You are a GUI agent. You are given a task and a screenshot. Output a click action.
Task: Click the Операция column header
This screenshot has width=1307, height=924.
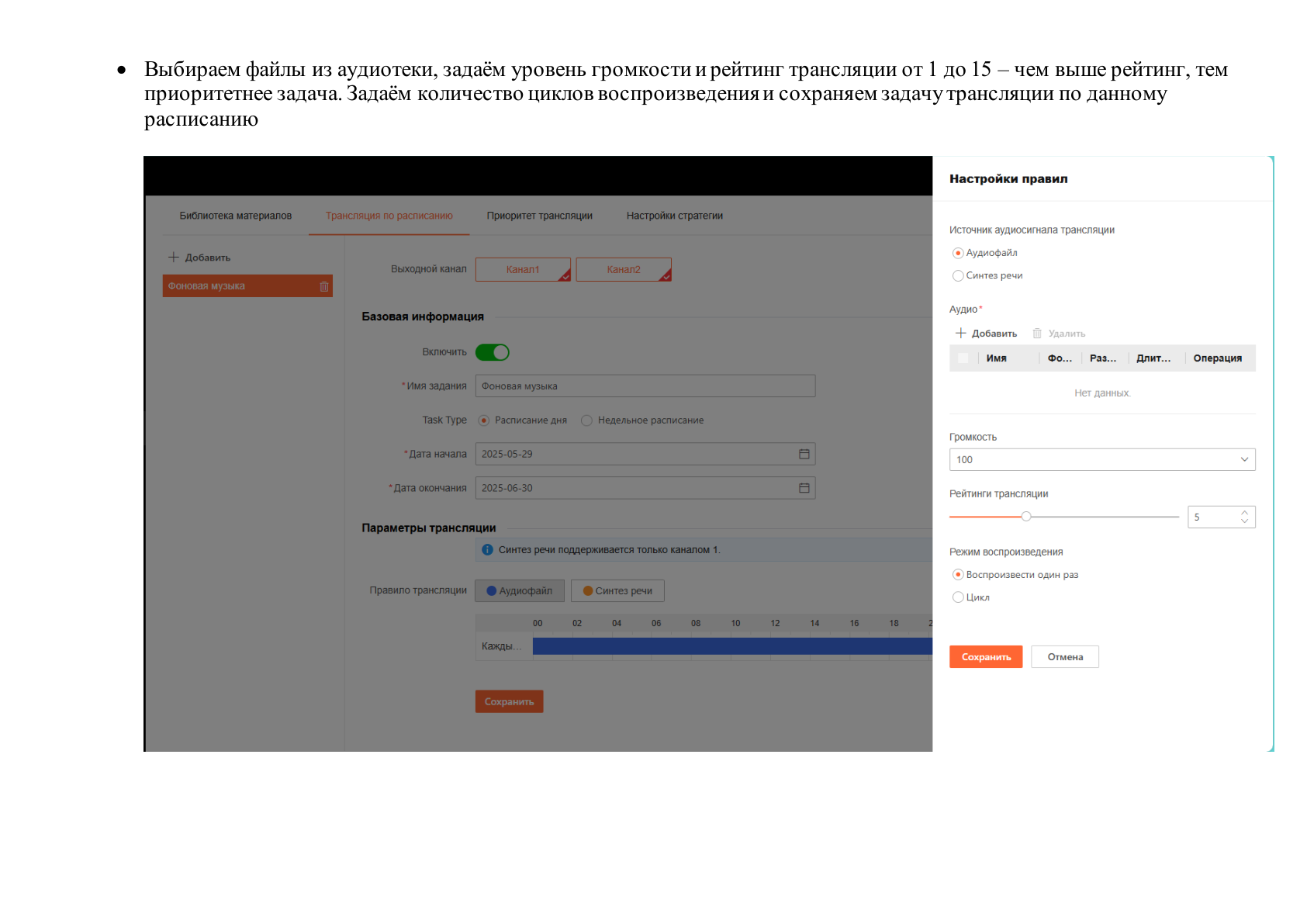1217,358
